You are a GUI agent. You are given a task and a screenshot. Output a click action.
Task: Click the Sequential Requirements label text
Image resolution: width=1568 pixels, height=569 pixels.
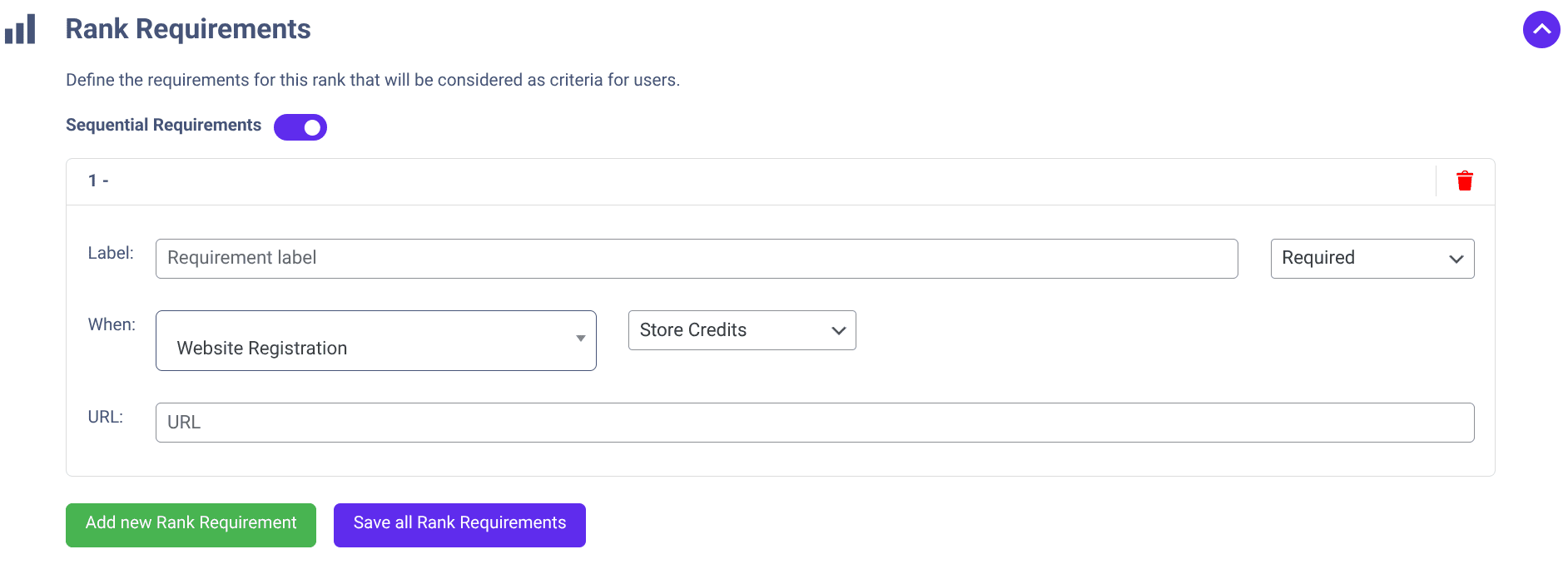point(163,125)
